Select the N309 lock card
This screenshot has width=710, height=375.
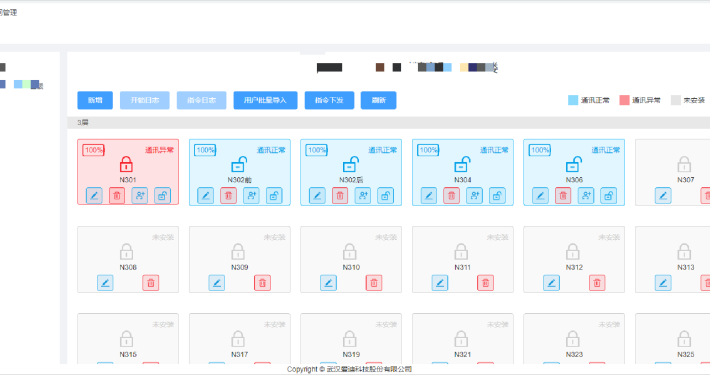pos(240,260)
